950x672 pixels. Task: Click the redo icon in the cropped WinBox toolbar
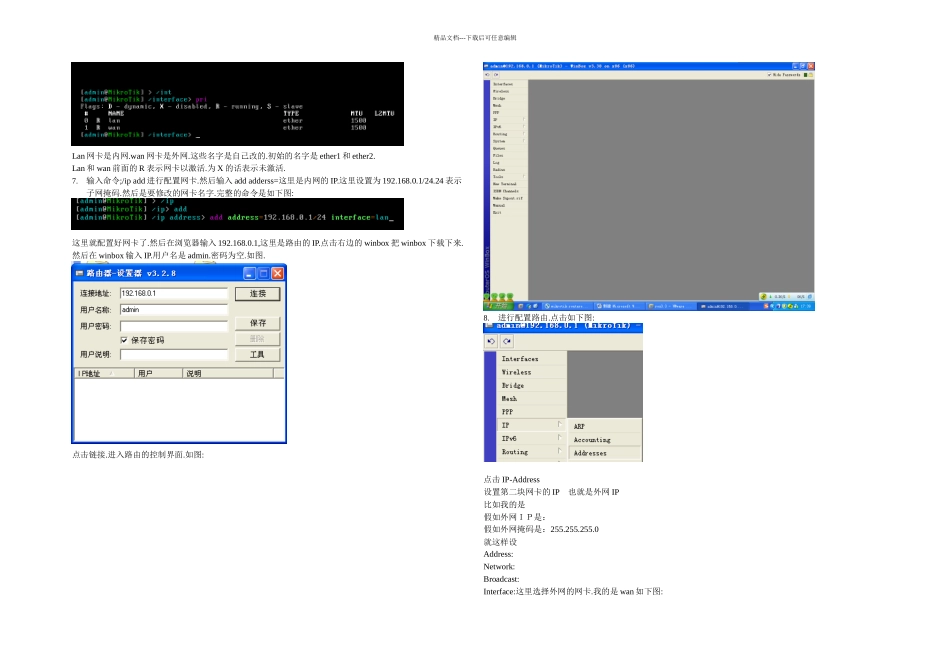click(507, 341)
